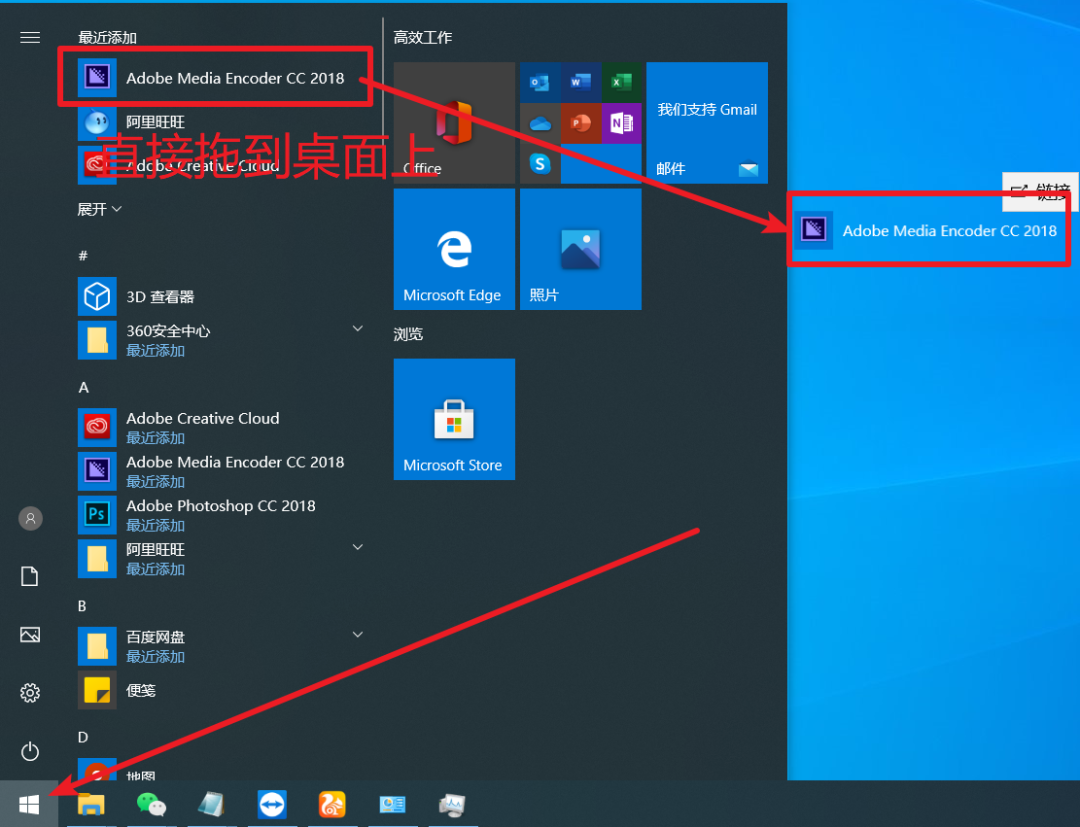Select Adobe Media Encoder shortcut on desktop
The width and height of the screenshot is (1080, 827).
point(927,231)
